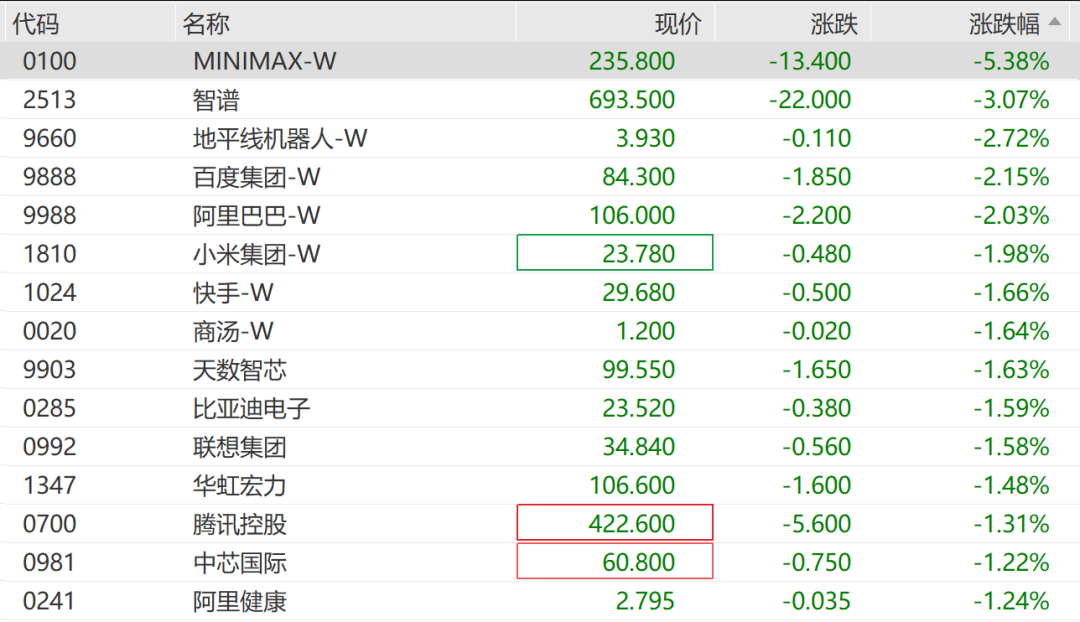Open 百度集团-W stock entry
1080x622 pixels.
[256, 178]
